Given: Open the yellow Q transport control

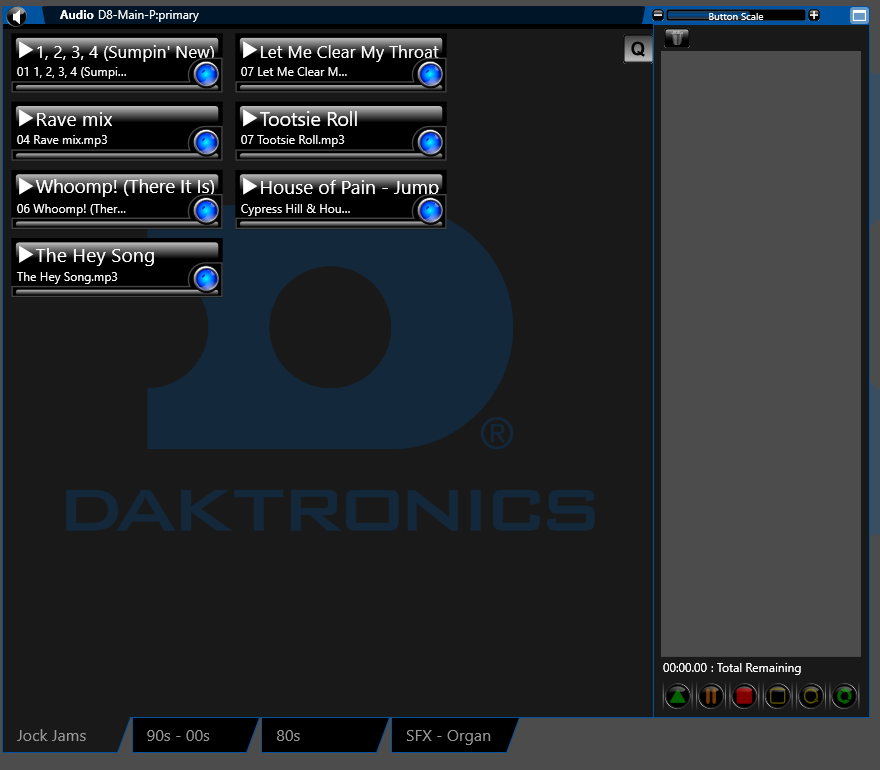Looking at the screenshot, I should [810, 696].
